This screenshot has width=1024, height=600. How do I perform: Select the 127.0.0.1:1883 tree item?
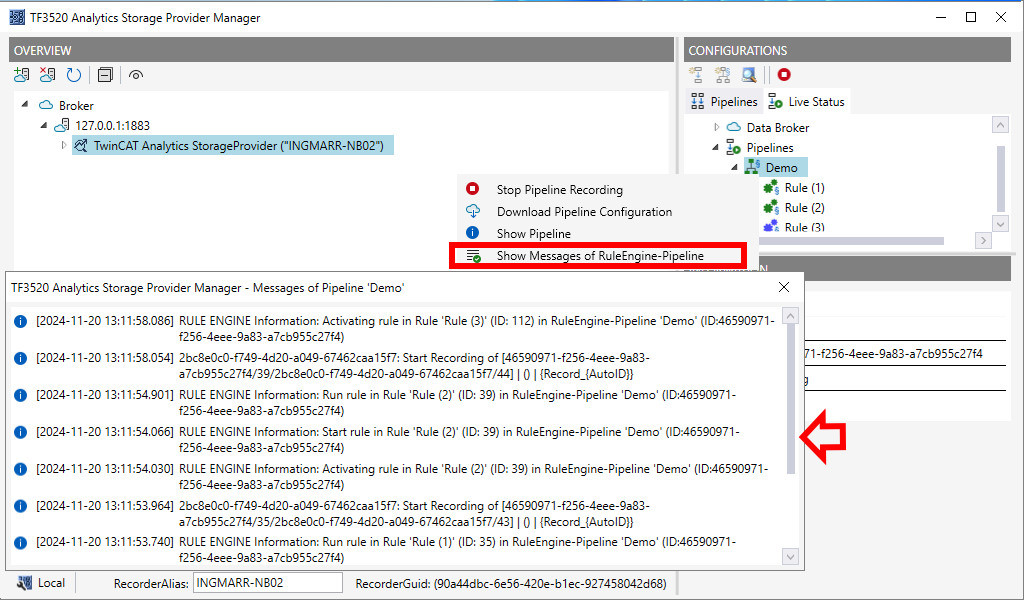pyautogui.click(x=102, y=125)
